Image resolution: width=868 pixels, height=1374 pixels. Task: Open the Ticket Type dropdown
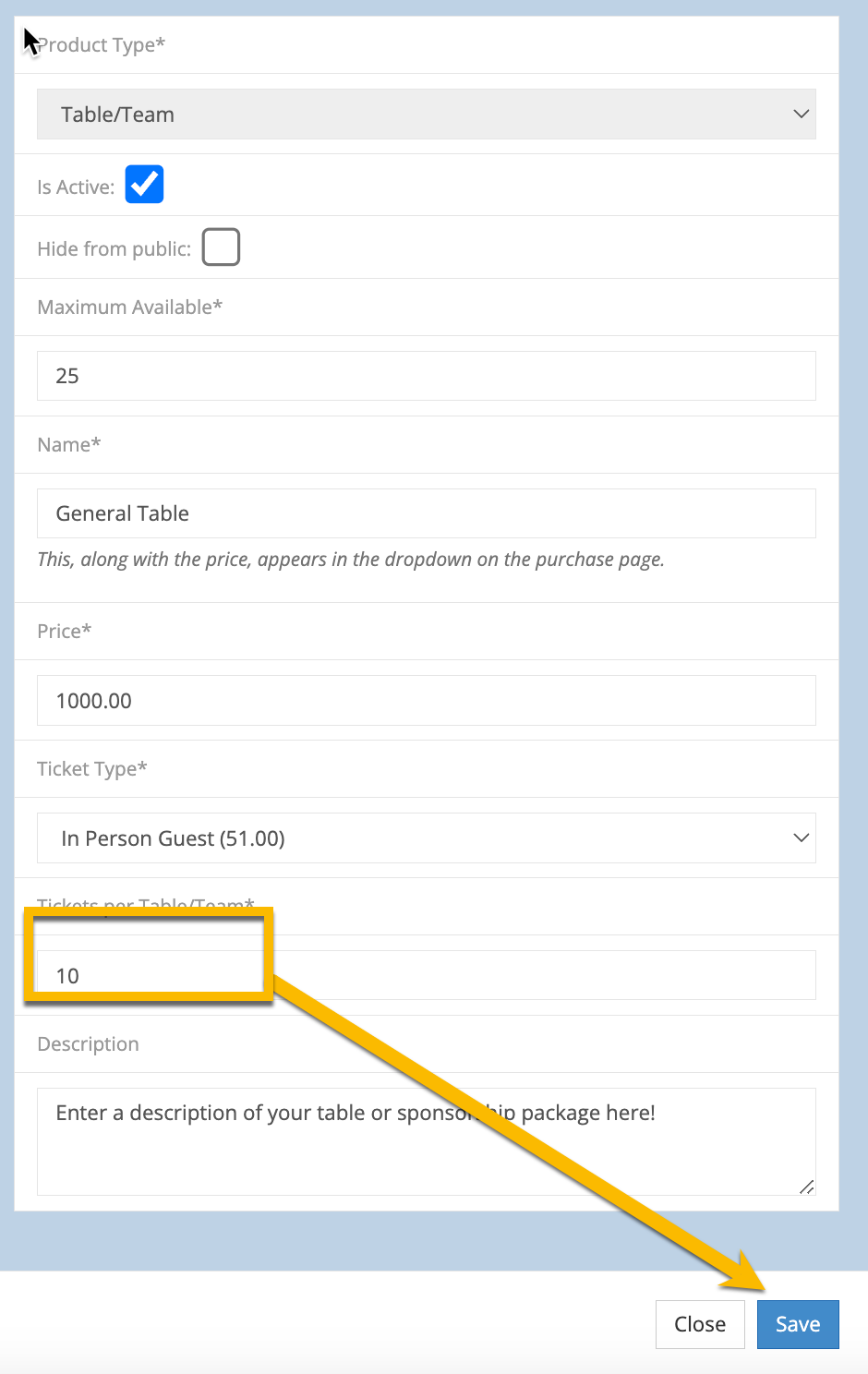point(426,838)
